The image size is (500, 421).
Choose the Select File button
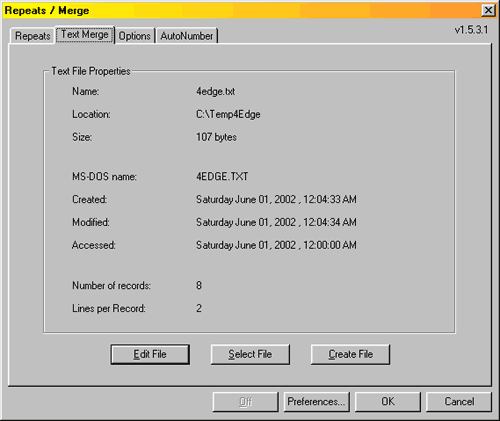[x=250, y=354]
